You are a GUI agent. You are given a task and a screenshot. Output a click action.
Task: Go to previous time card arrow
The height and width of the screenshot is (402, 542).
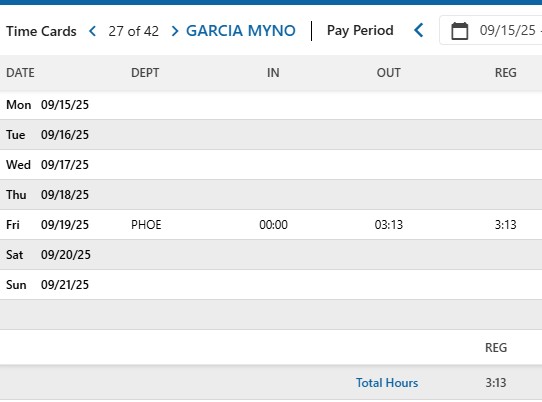point(92,31)
